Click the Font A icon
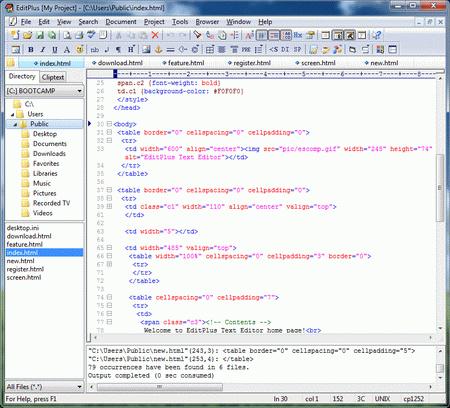 pos(67,50)
